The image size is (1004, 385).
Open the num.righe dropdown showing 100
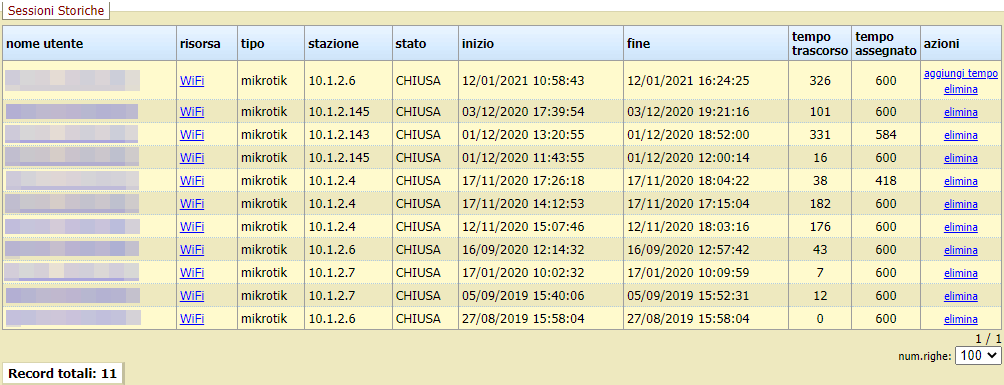click(x=978, y=356)
